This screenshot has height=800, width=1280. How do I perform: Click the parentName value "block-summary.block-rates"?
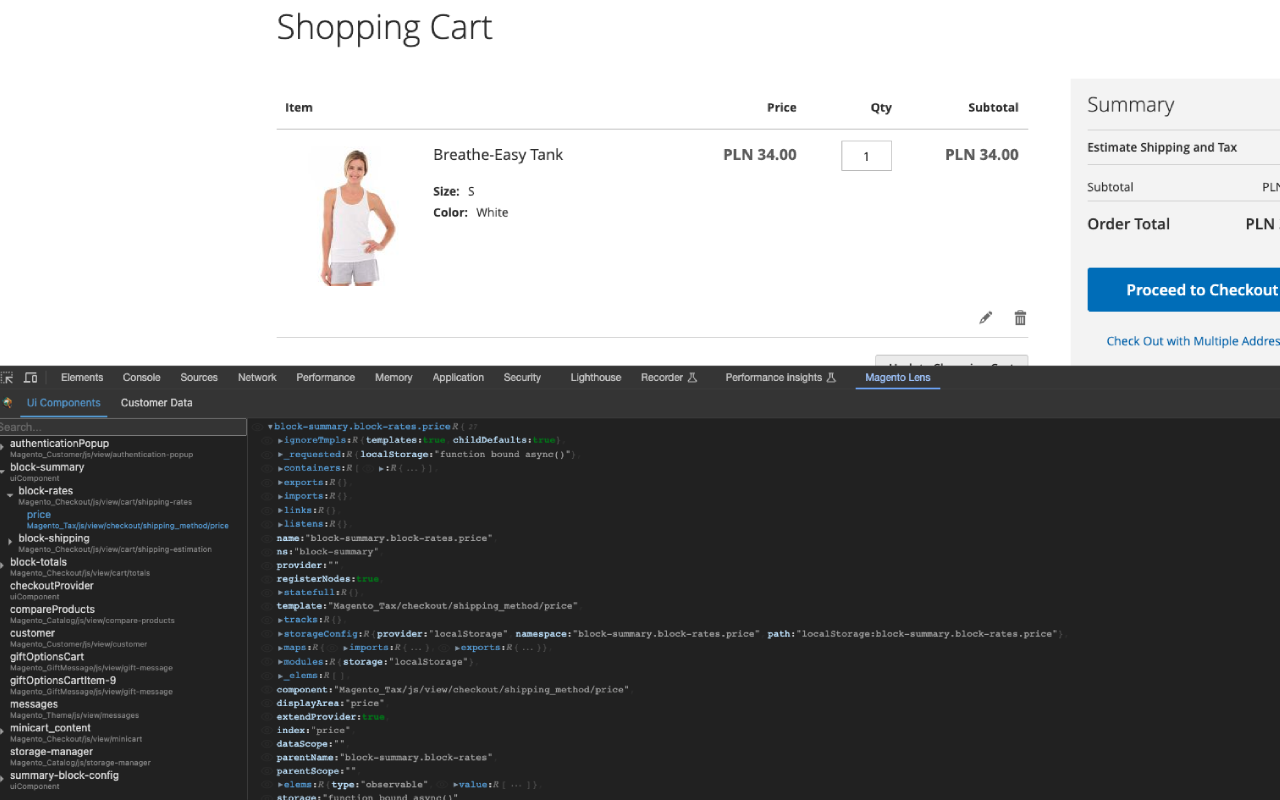pos(416,758)
